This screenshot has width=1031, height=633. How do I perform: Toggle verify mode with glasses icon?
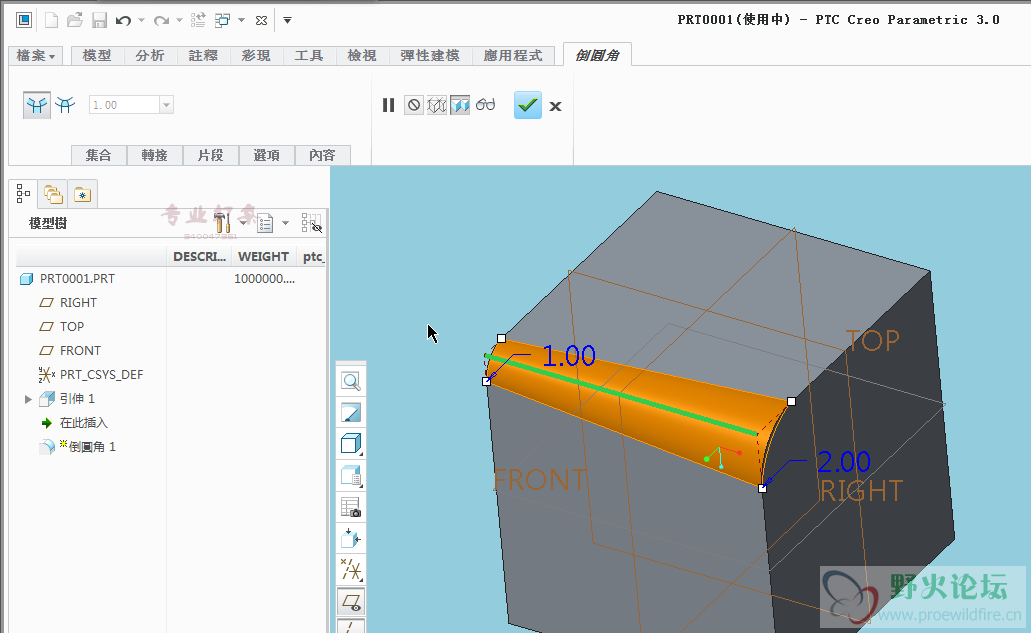[485, 105]
